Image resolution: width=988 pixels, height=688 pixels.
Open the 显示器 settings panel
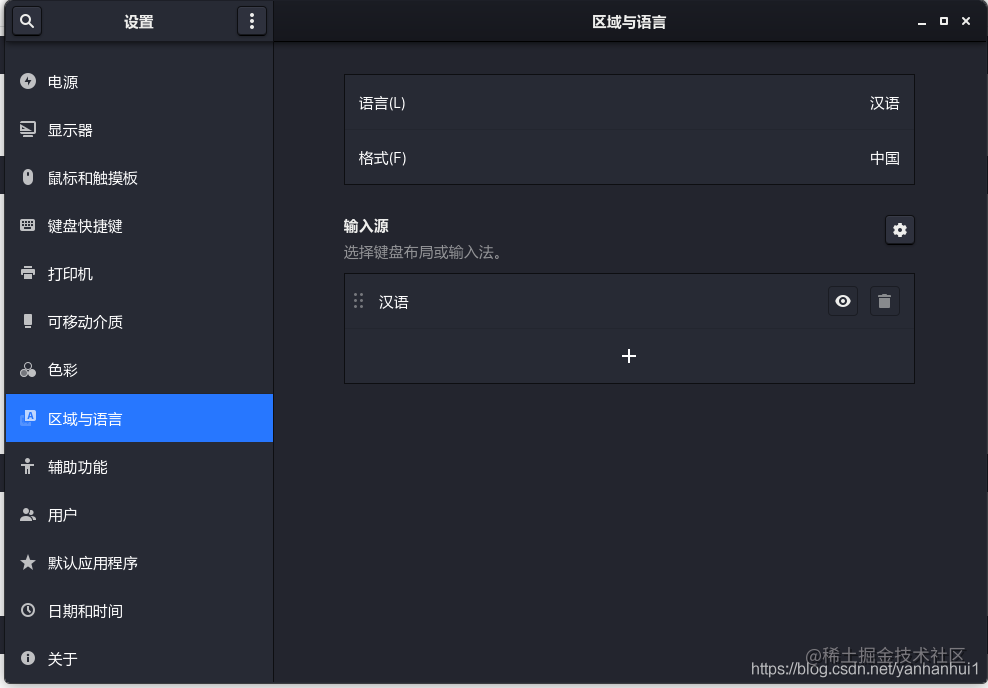139,130
